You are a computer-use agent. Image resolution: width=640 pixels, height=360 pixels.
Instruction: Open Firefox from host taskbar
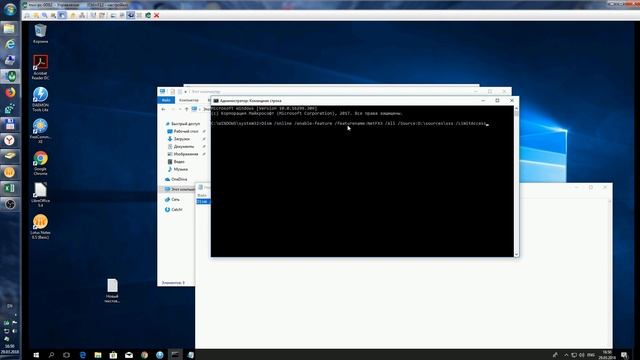click(10, 92)
